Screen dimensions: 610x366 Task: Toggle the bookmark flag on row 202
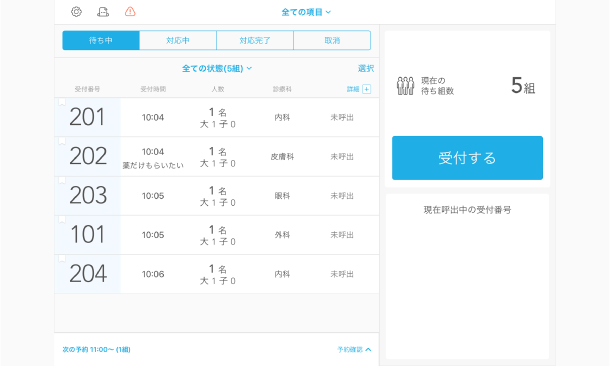(x=62, y=141)
